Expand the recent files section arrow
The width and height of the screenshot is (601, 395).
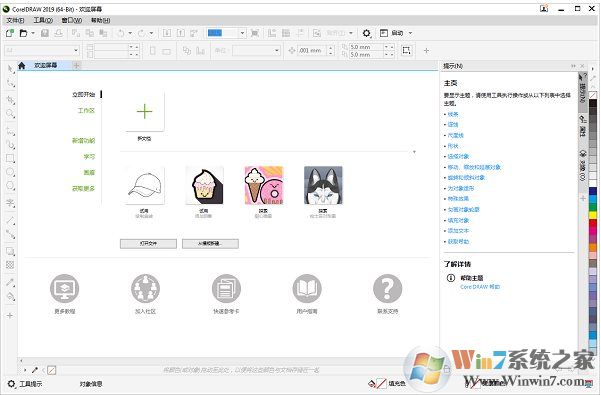tap(414, 152)
